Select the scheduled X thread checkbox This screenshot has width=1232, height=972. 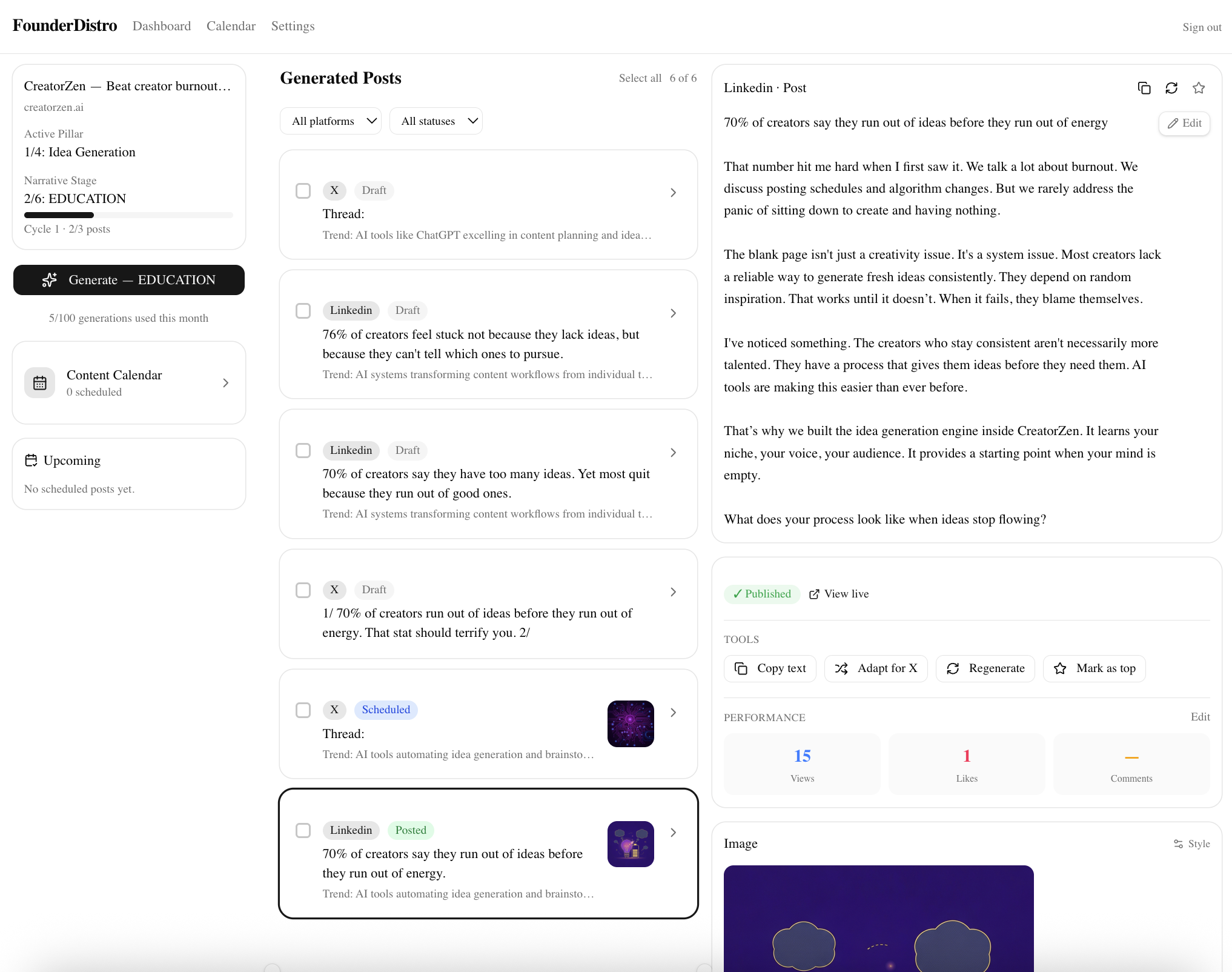click(303, 710)
